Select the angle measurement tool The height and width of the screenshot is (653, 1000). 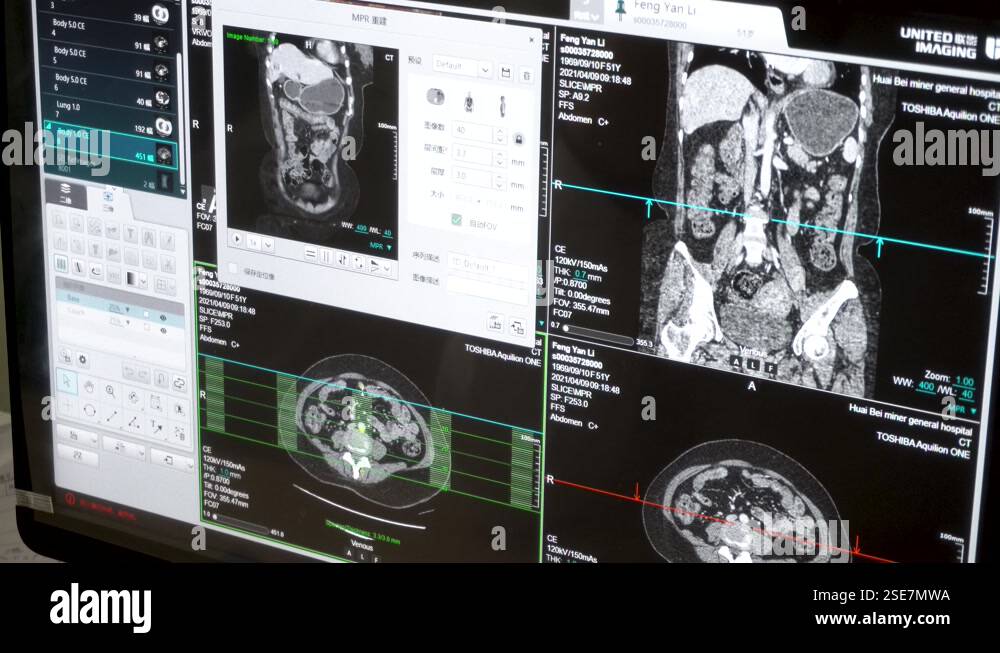pos(133,422)
